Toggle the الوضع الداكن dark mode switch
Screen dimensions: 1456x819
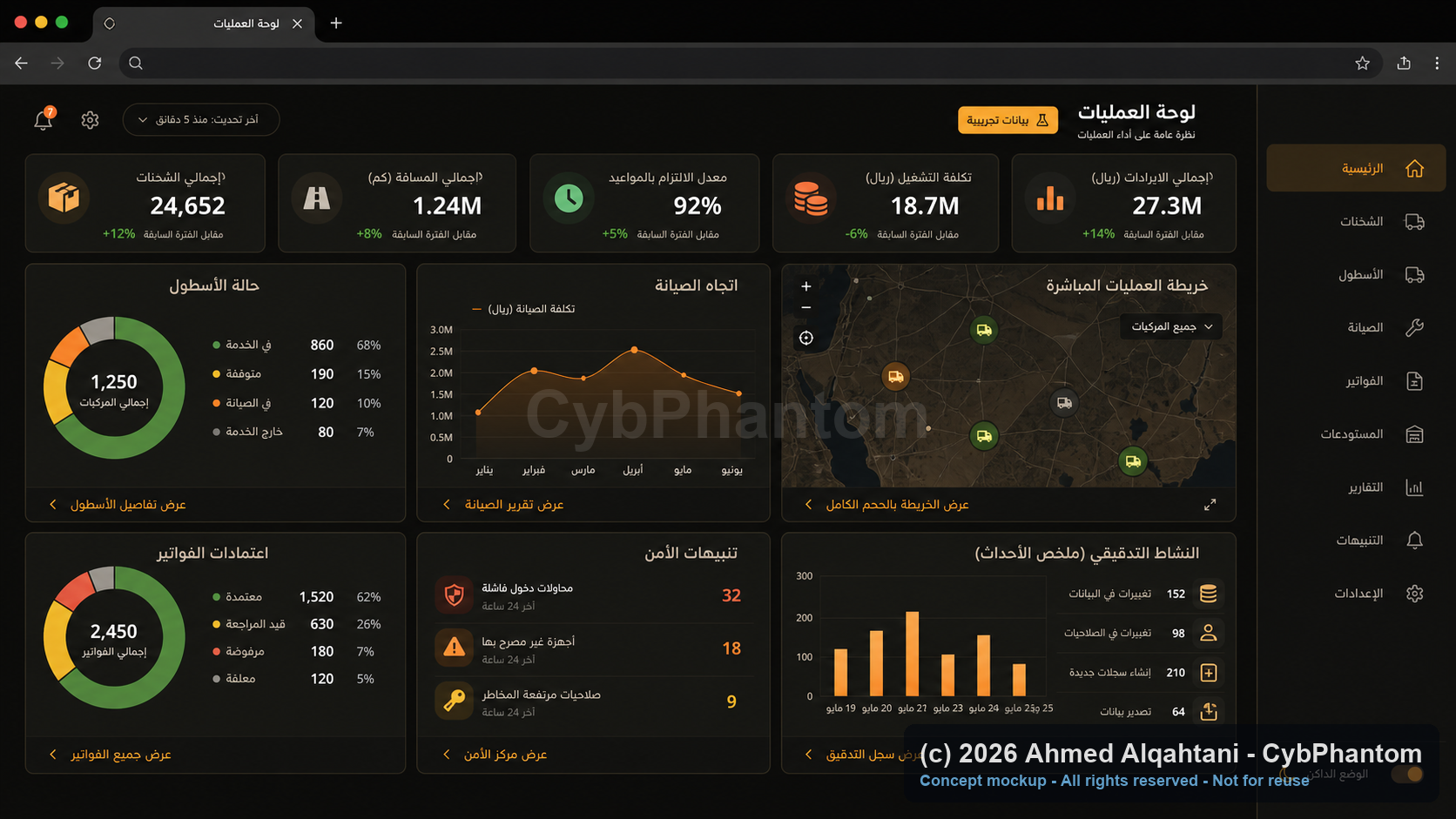click(x=1406, y=774)
